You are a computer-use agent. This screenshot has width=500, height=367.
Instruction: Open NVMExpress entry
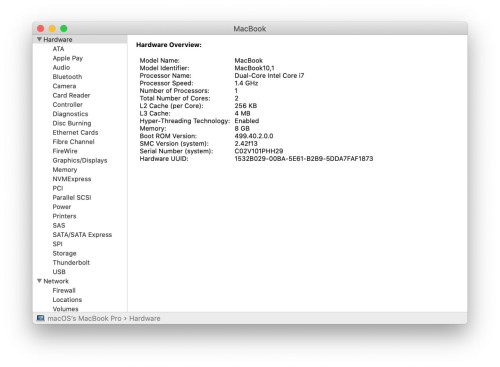(x=72, y=179)
